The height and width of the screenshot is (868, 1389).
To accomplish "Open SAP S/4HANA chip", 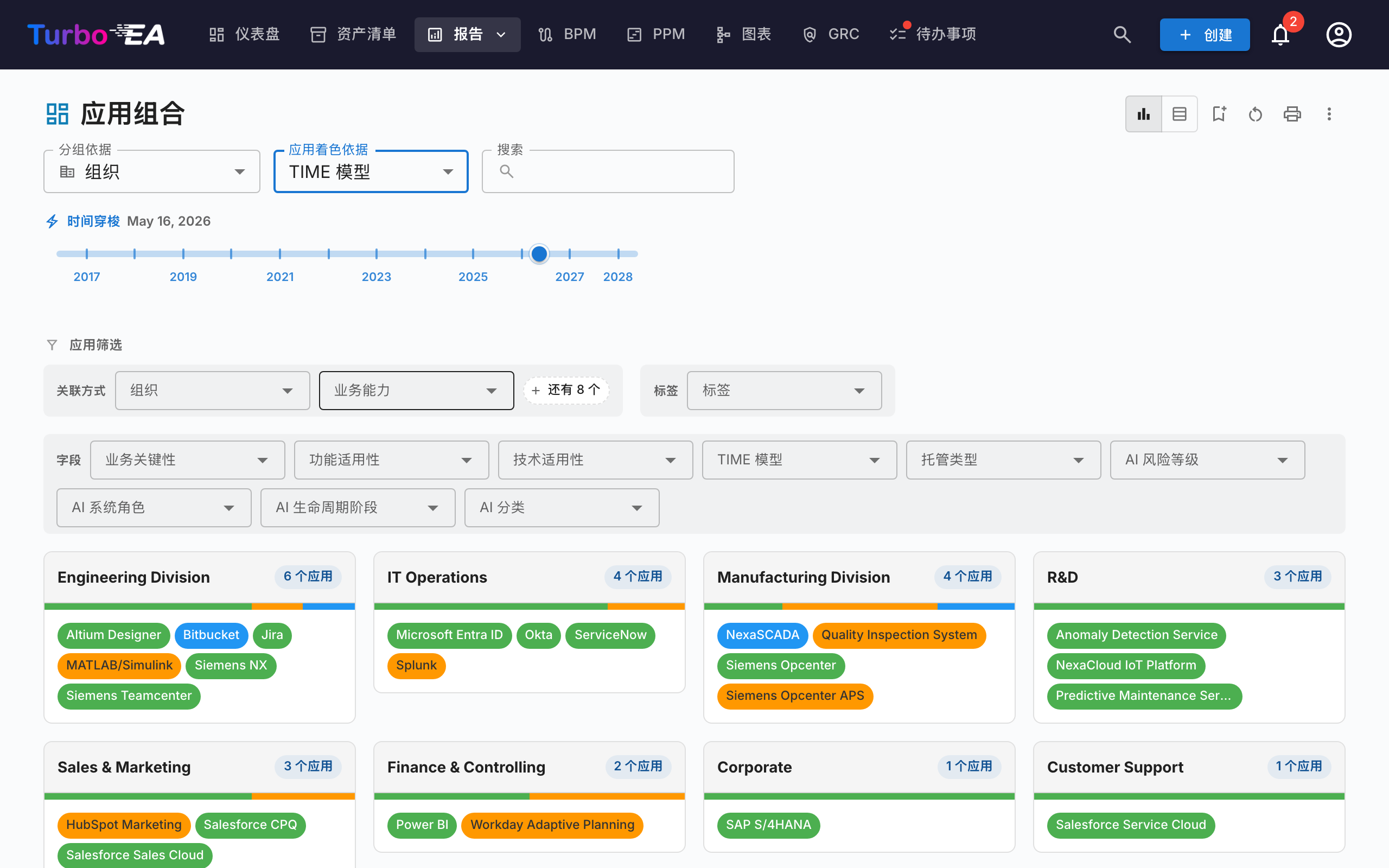I will coord(768,825).
